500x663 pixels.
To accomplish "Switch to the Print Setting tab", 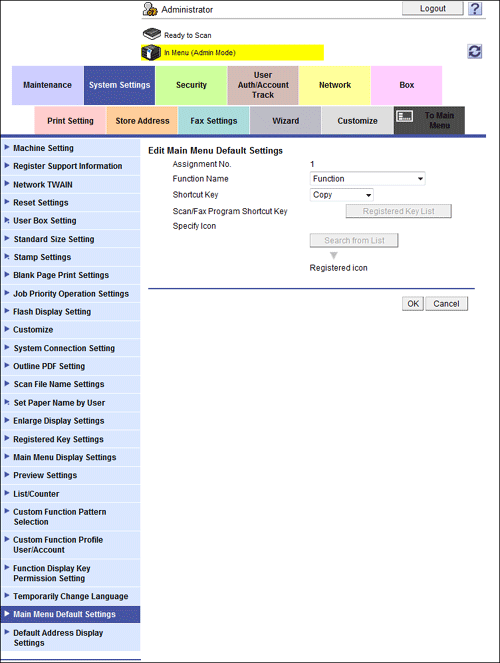I will pos(70,121).
